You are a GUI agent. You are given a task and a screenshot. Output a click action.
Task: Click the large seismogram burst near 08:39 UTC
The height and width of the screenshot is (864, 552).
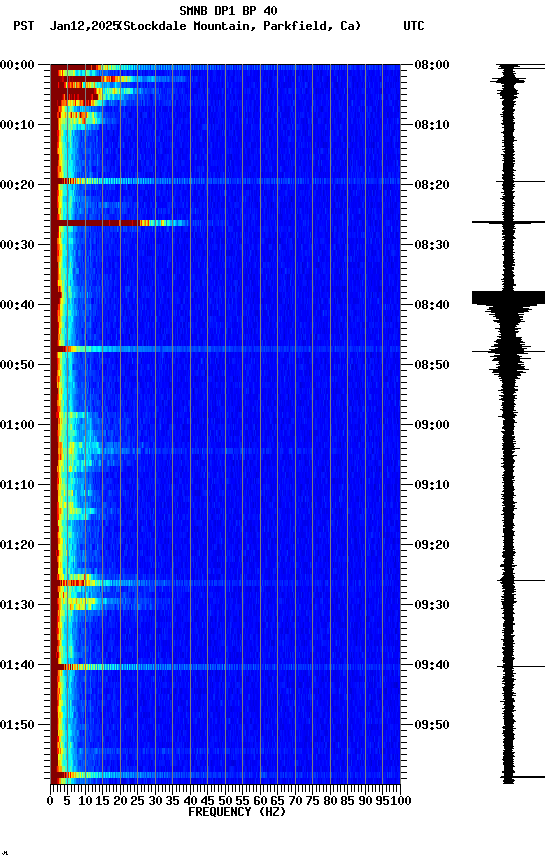[x=508, y=298]
